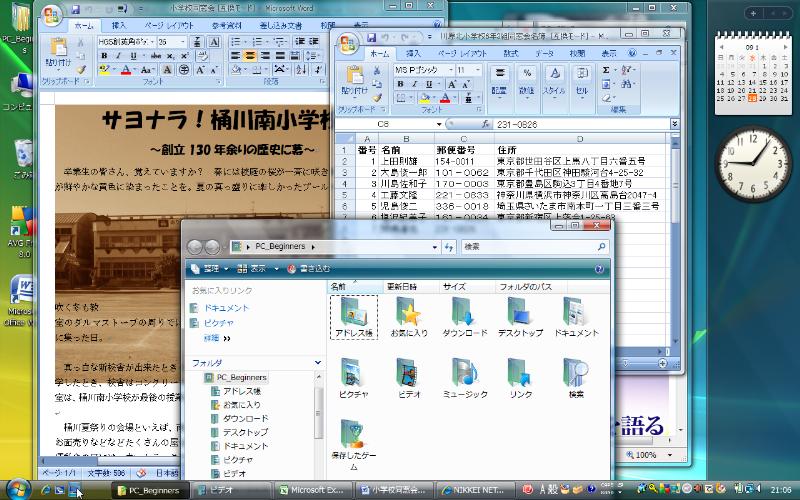800x500 pixels.
Task: Switch to NIKKEI NET taskbar button
Action: coord(475,490)
